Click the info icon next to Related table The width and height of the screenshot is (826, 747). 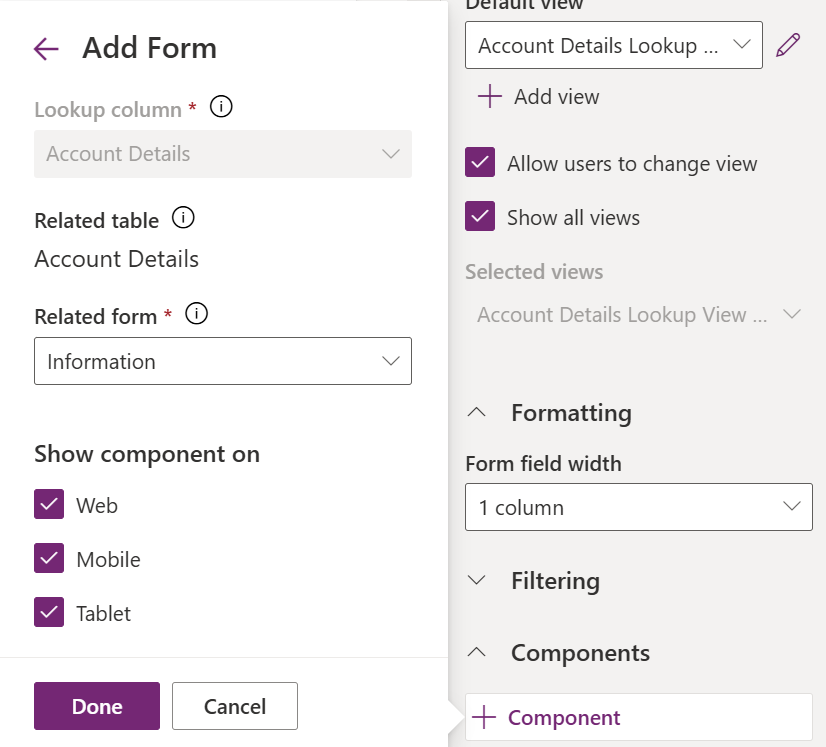[x=183, y=218]
